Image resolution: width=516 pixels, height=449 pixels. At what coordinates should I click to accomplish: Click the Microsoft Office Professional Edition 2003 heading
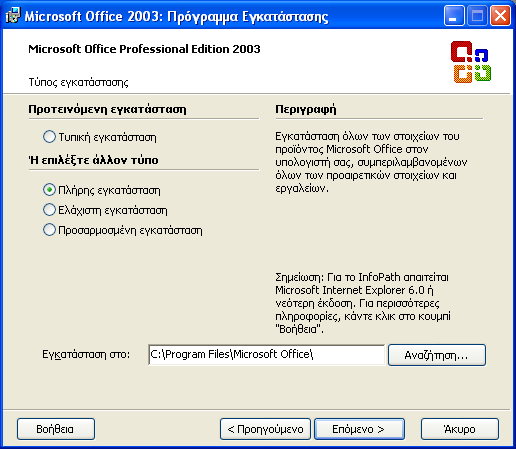144,49
